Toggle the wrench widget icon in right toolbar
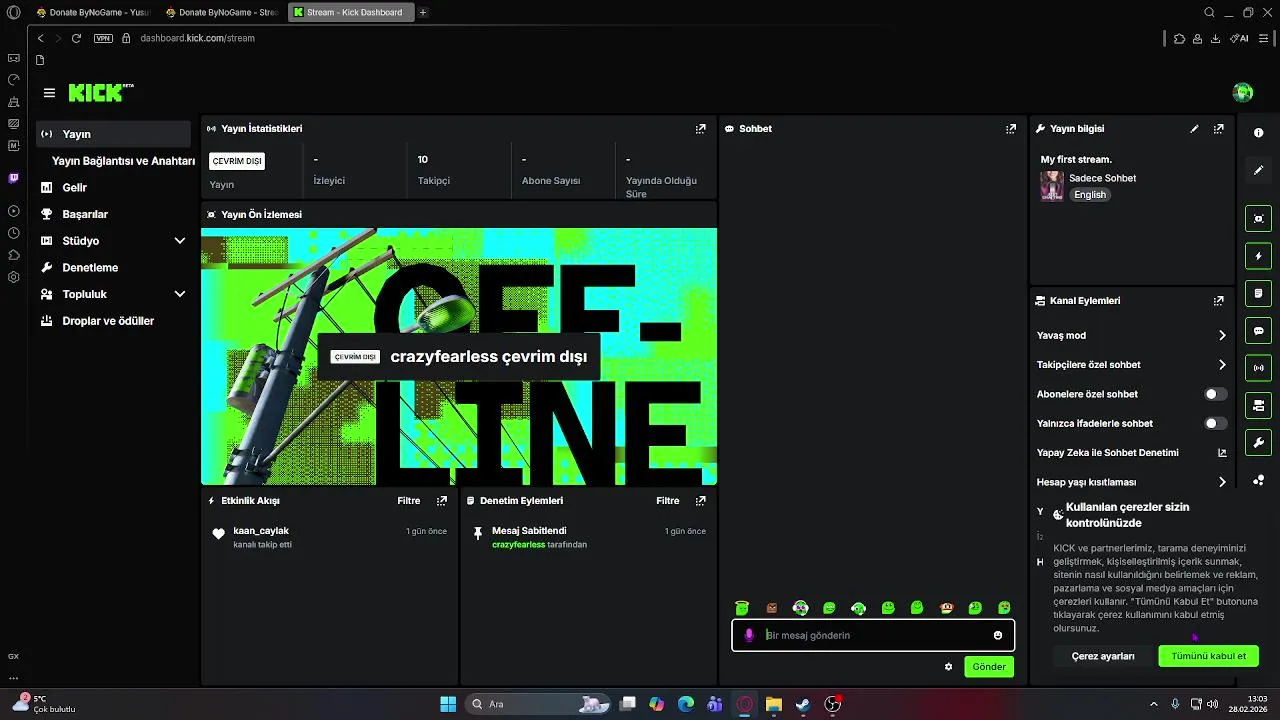 point(1258,442)
